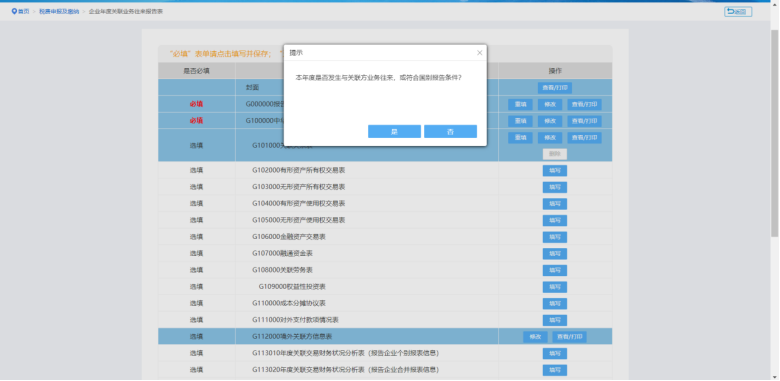This screenshot has height=381, width=780.
Task: Click 修改 for G112000境外关联方信息表
Action: 535,337
